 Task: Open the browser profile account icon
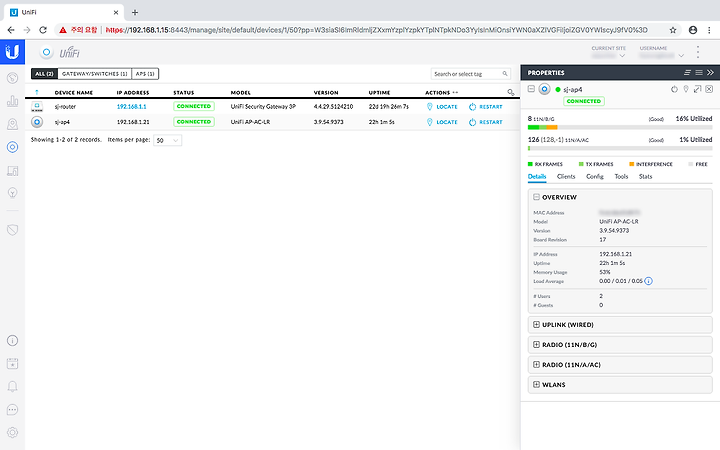click(693, 30)
